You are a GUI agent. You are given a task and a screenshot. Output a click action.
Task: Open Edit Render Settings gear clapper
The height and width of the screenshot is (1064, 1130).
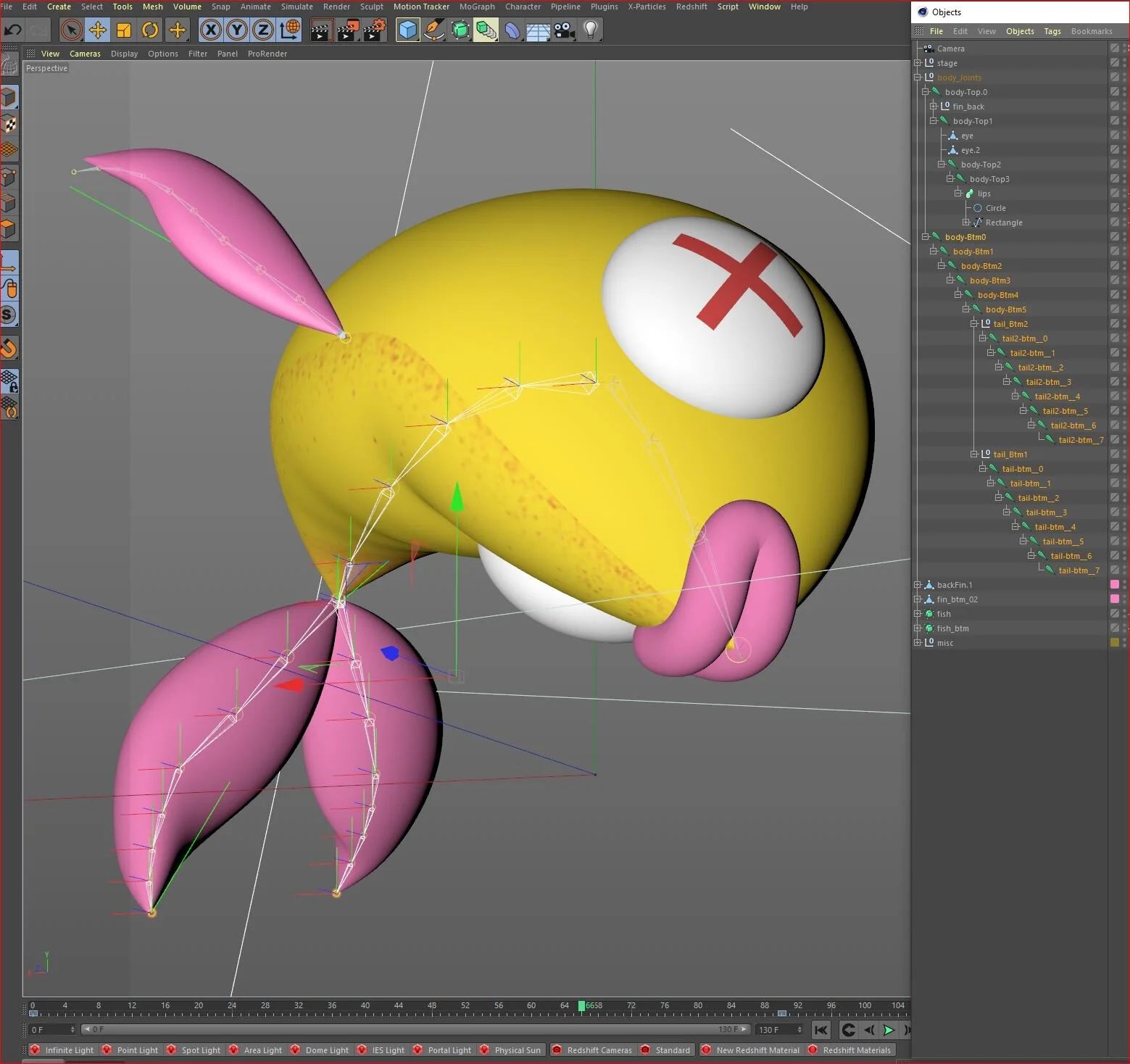[x=375, y=30]
